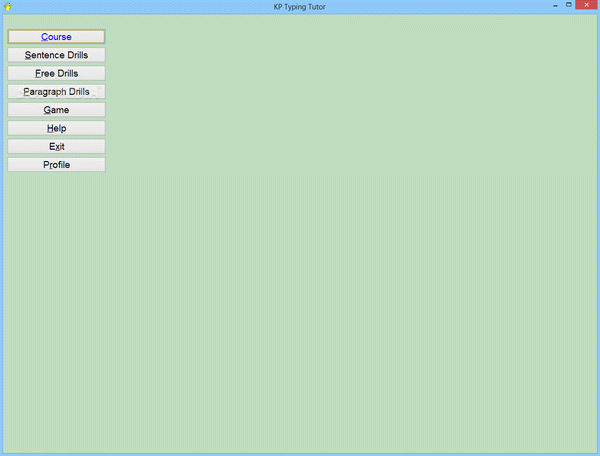Launch Paragraph Drills
Viewport: 600px width, 456px height.
click(56, 92)
